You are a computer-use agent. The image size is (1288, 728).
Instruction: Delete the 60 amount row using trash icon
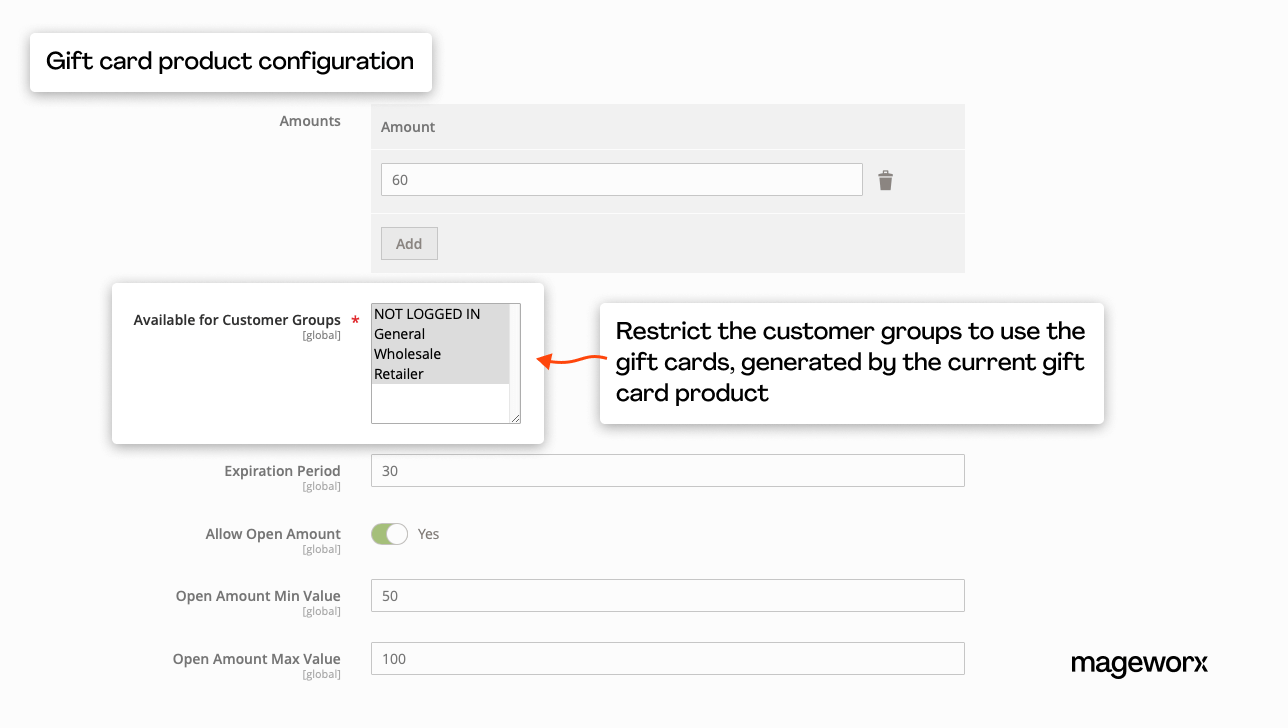[x=885, y=180]
